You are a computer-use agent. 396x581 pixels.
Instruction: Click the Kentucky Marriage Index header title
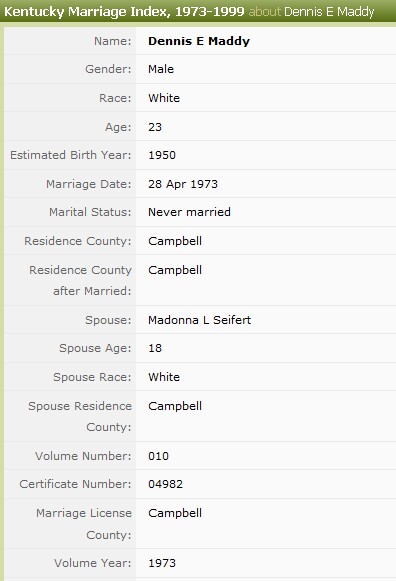pyautogui.click(x=124, y=11)
